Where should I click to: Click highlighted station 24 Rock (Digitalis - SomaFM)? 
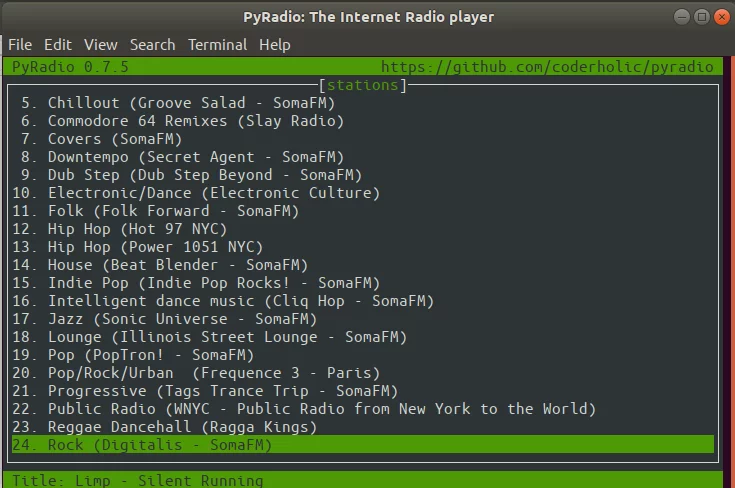[363, 444]
